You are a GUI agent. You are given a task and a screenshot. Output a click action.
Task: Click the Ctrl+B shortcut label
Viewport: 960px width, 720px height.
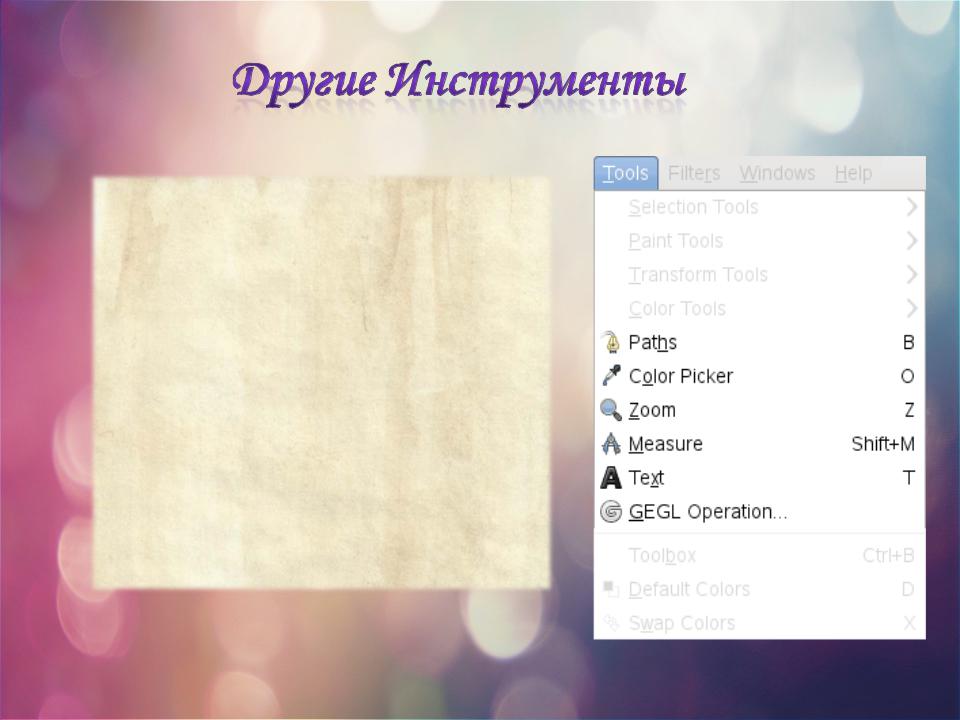[x=888, y=555]
